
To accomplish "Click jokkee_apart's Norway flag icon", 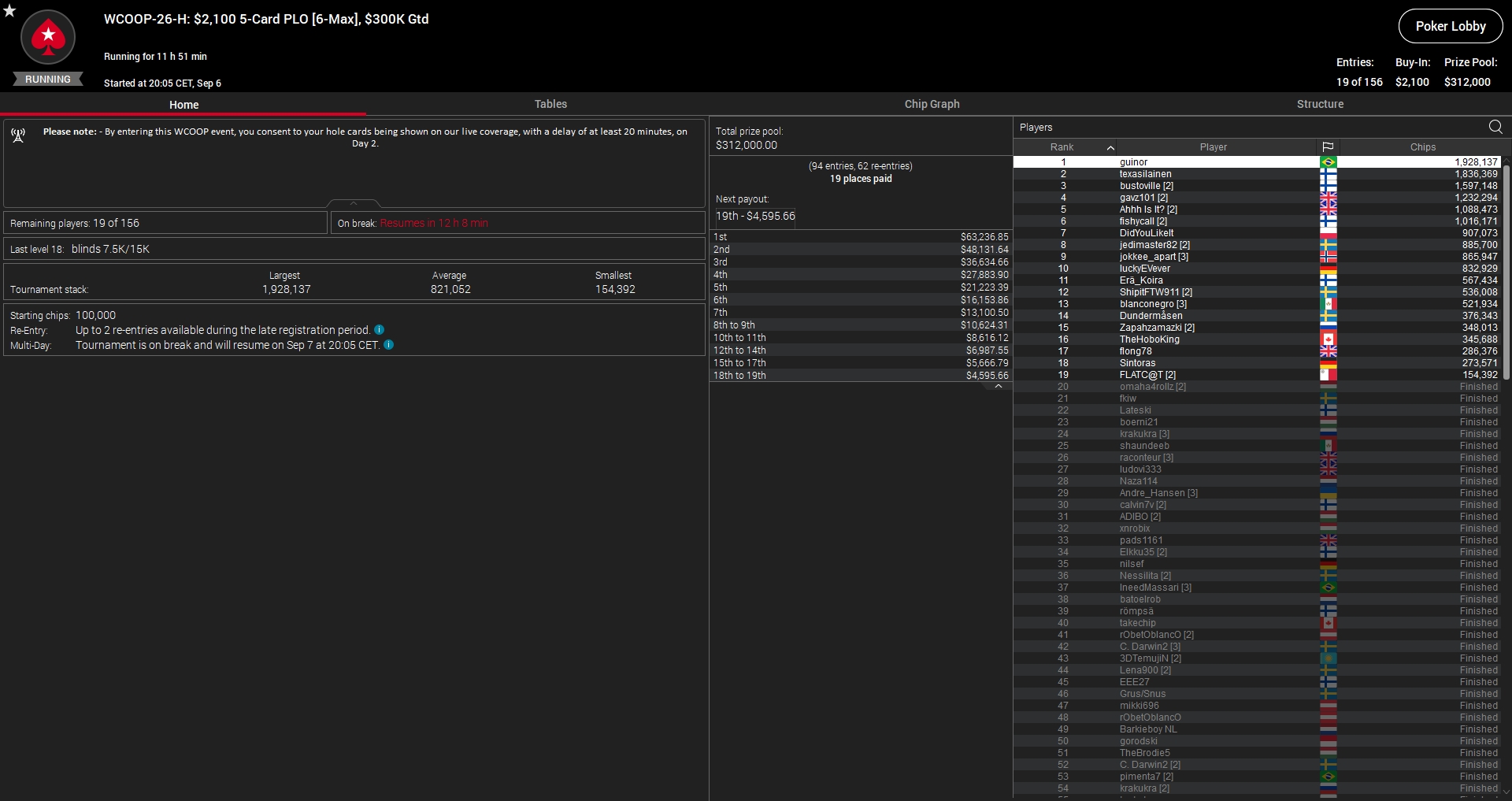I will (1328, 257).
